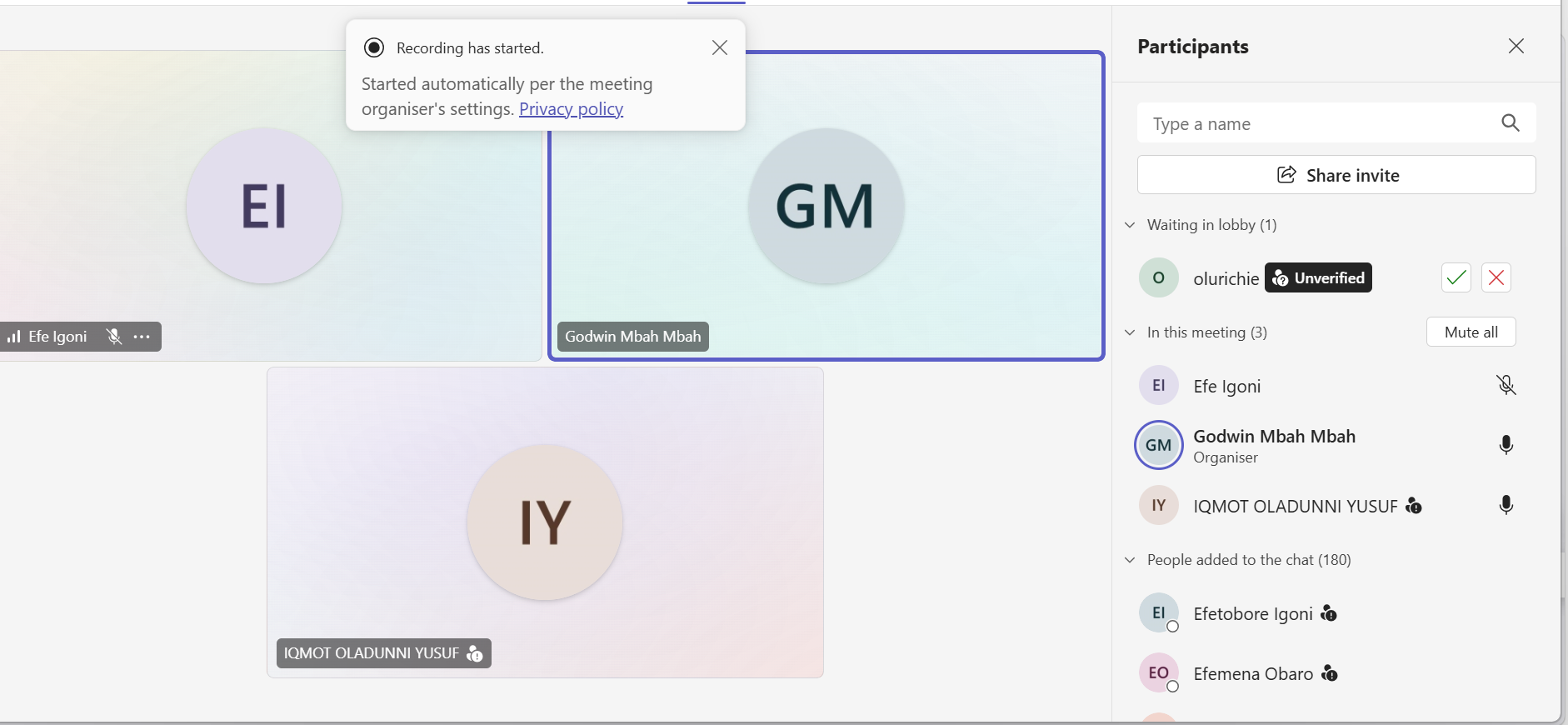Click the Organiser label under Godwin Mbah Mbah

click(x=1226, y=457)
